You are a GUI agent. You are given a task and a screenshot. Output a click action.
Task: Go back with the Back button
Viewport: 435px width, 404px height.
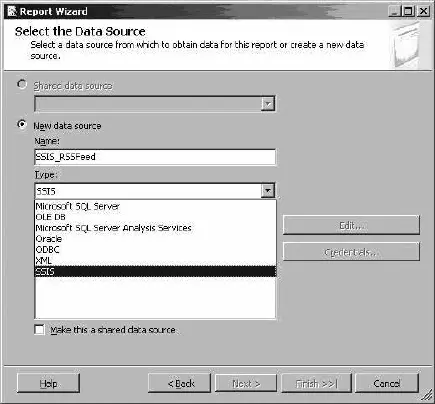click(179, 383)
